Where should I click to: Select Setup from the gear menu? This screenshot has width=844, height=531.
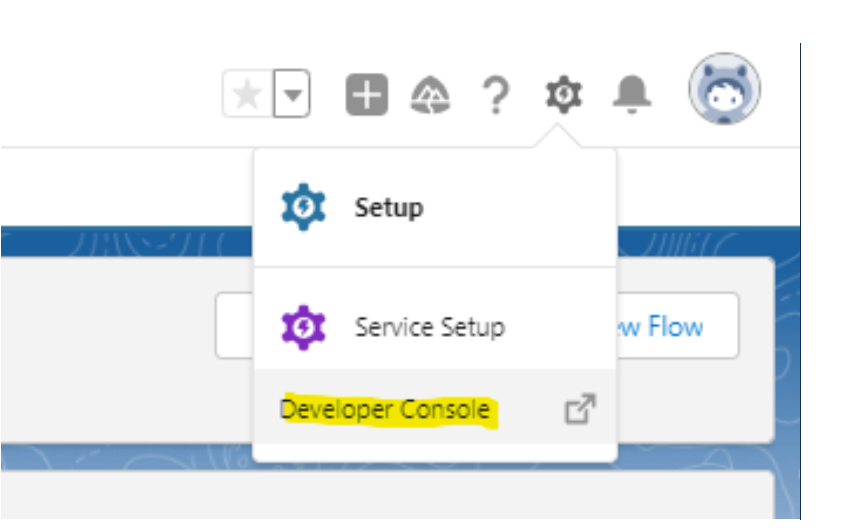(388, 208)
